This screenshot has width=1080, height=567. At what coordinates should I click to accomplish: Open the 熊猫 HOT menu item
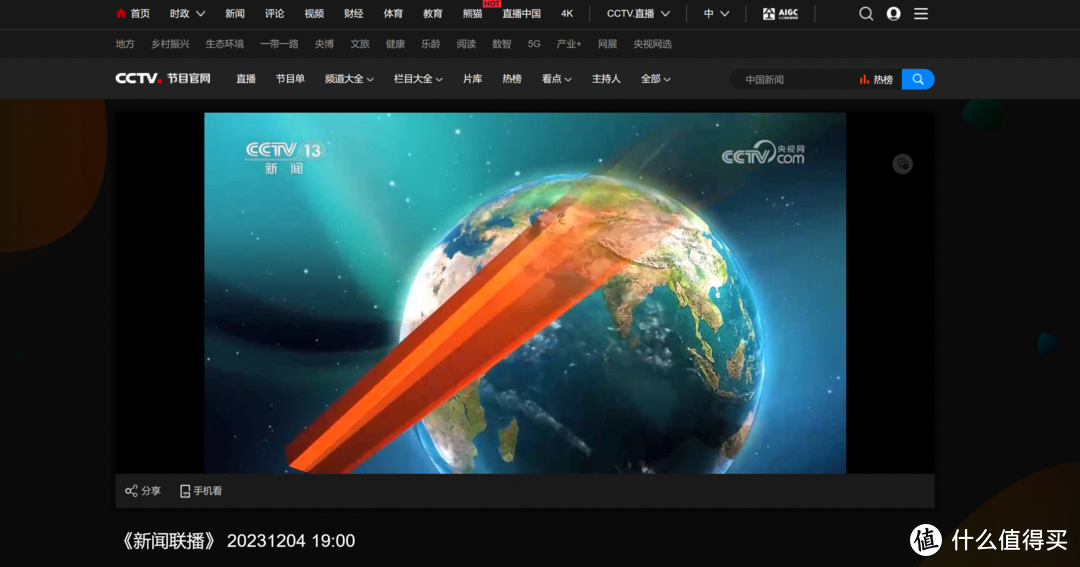tap(472, 14)
